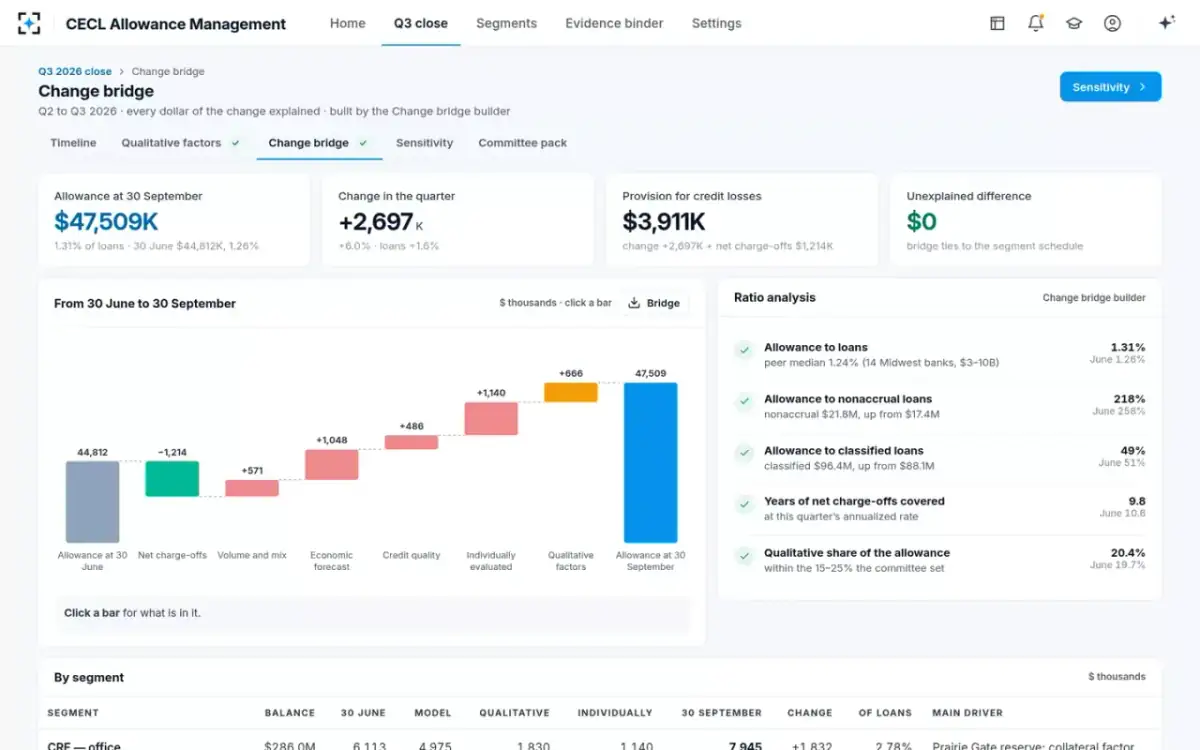Image resolution: width=1200 pixels, height=750 pixels.
Task: Click the Provision for credit losses card
Action: (x=742, y=220)
